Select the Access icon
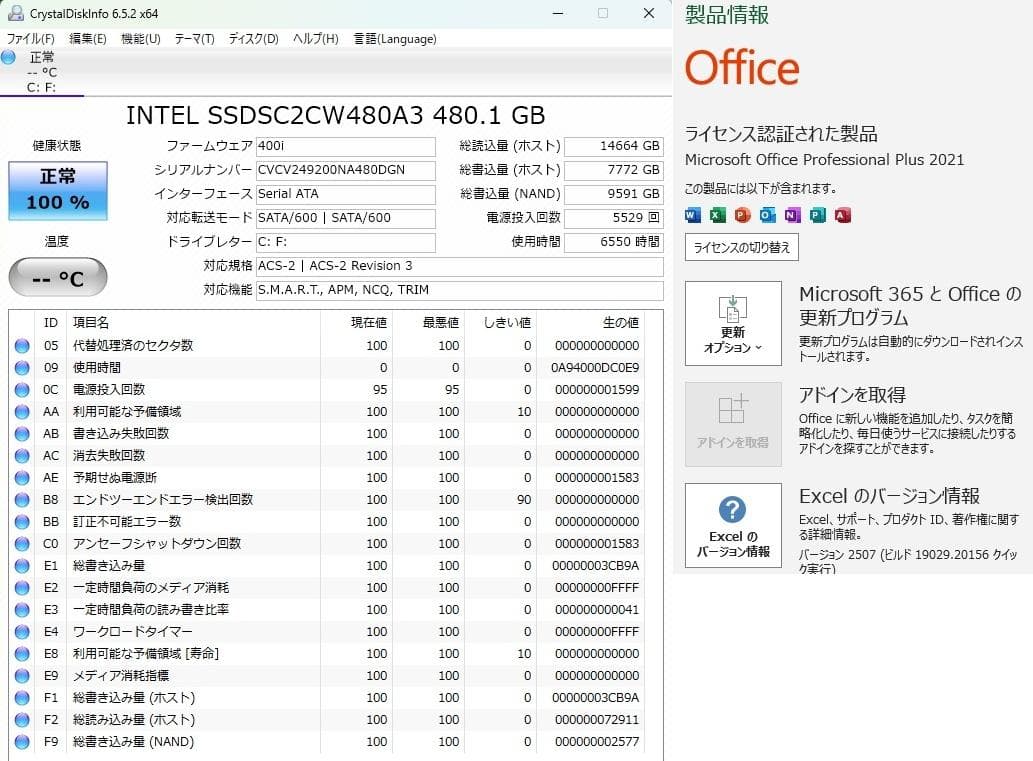The width and height of the screenshot is (1033, 761). [x=842, y=213]
